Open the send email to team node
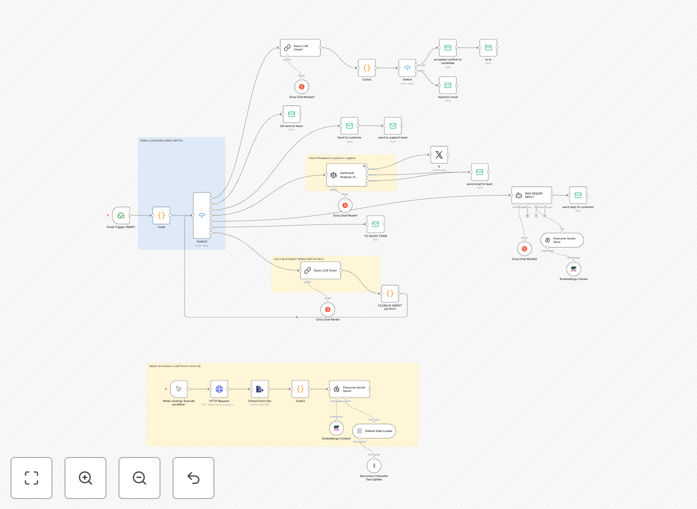 click(x=480, y=172)
